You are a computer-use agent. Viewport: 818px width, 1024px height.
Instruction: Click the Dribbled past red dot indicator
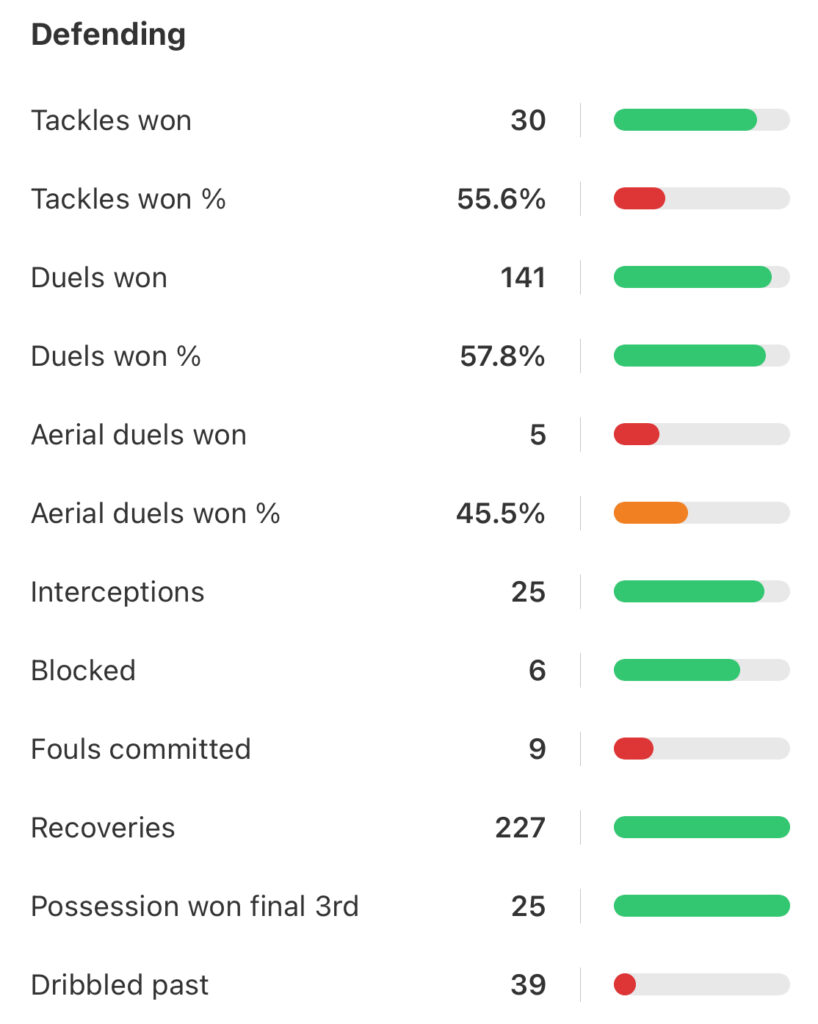pyautogui.click(x=625, y=984)
